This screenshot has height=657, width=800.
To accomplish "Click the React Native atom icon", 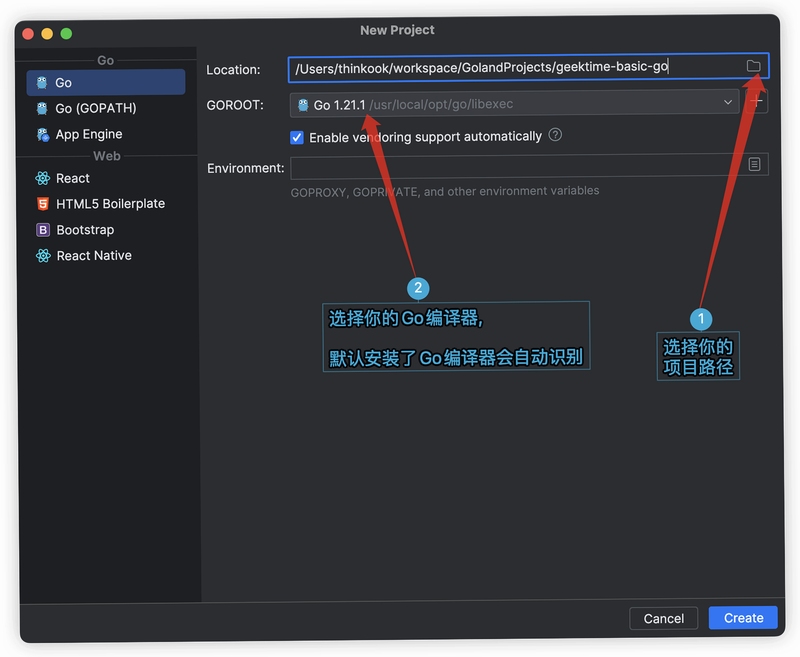I will point(43,256).
